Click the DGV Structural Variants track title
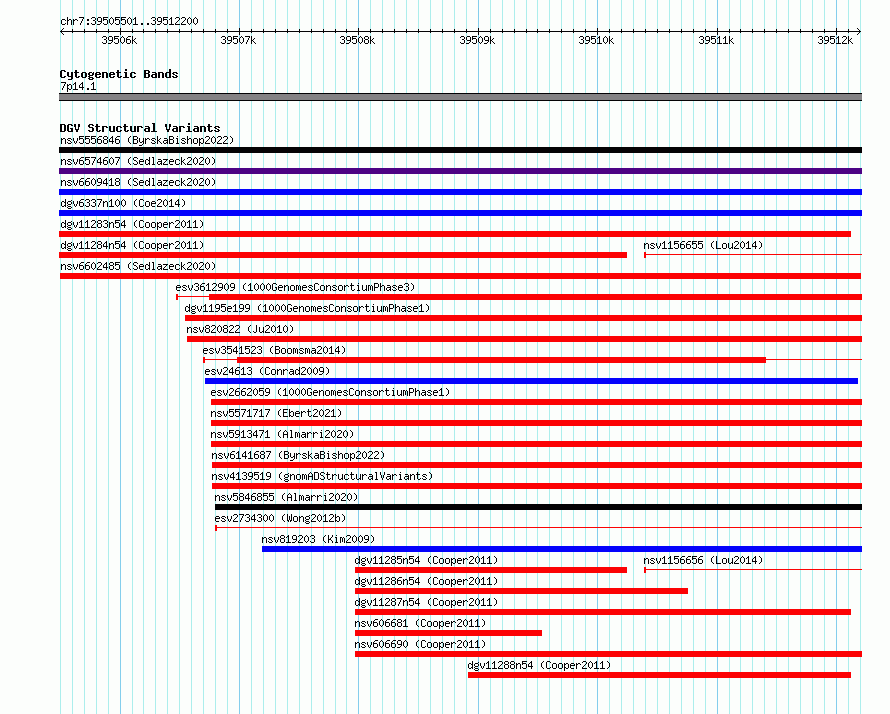 140,128
